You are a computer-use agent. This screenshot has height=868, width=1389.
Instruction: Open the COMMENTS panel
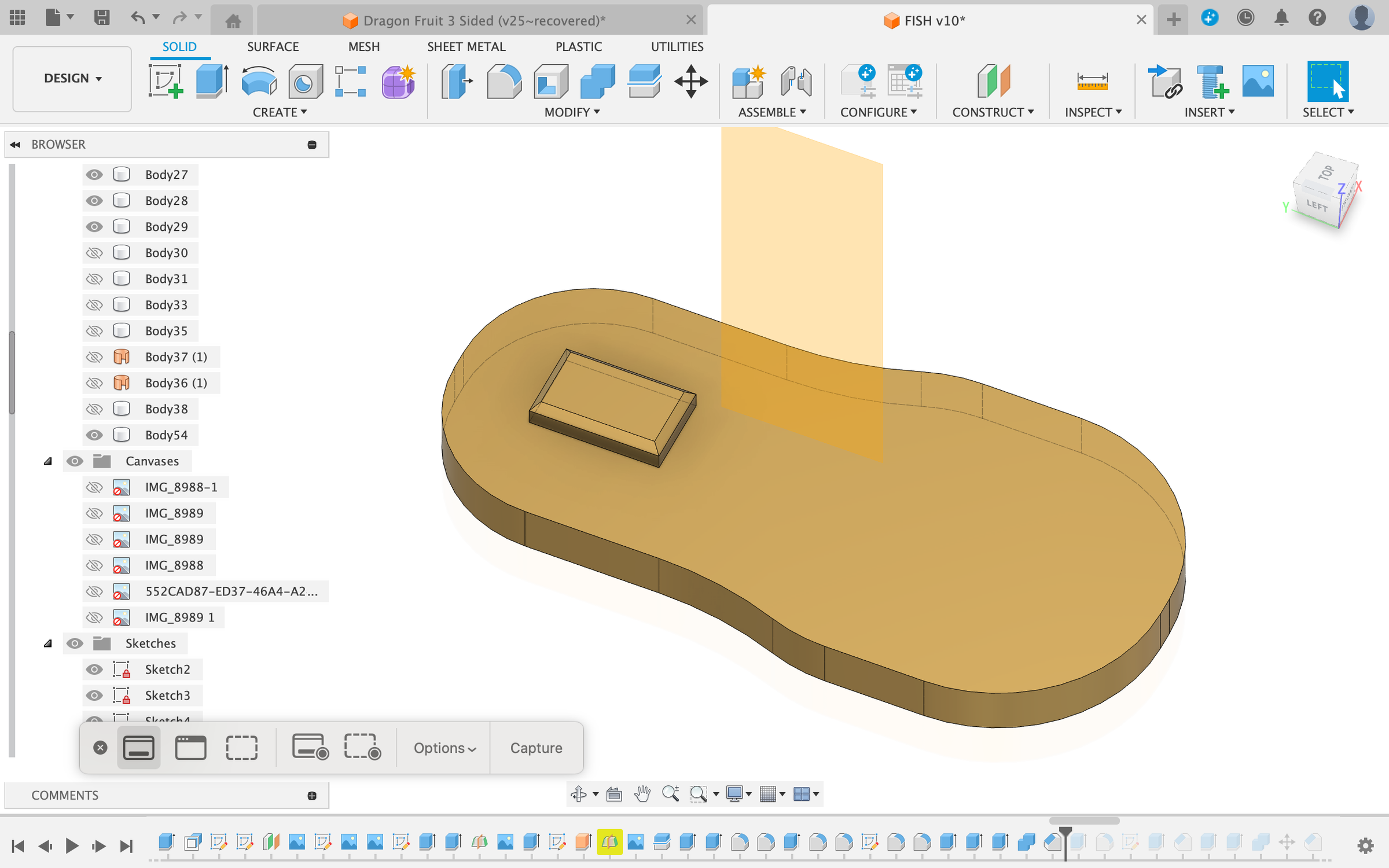pos(65,795)
